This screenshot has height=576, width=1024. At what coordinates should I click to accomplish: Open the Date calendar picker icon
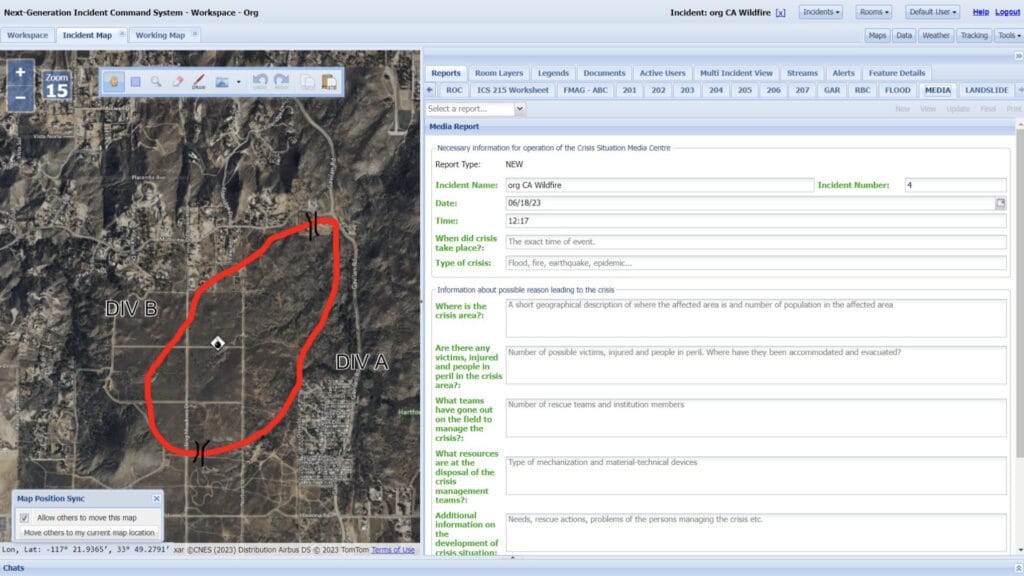[x=1000, y=203]
